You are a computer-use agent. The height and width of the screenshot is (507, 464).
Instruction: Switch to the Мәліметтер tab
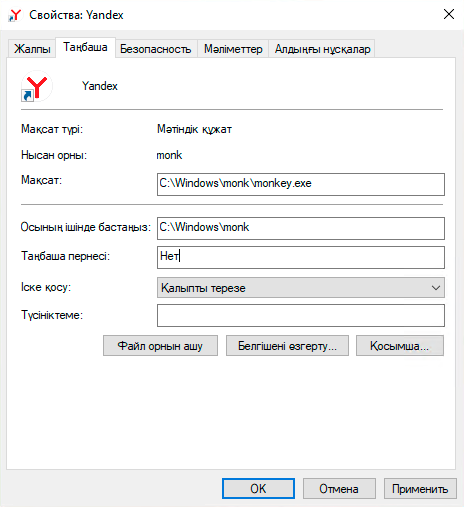[x=233, y=49]
